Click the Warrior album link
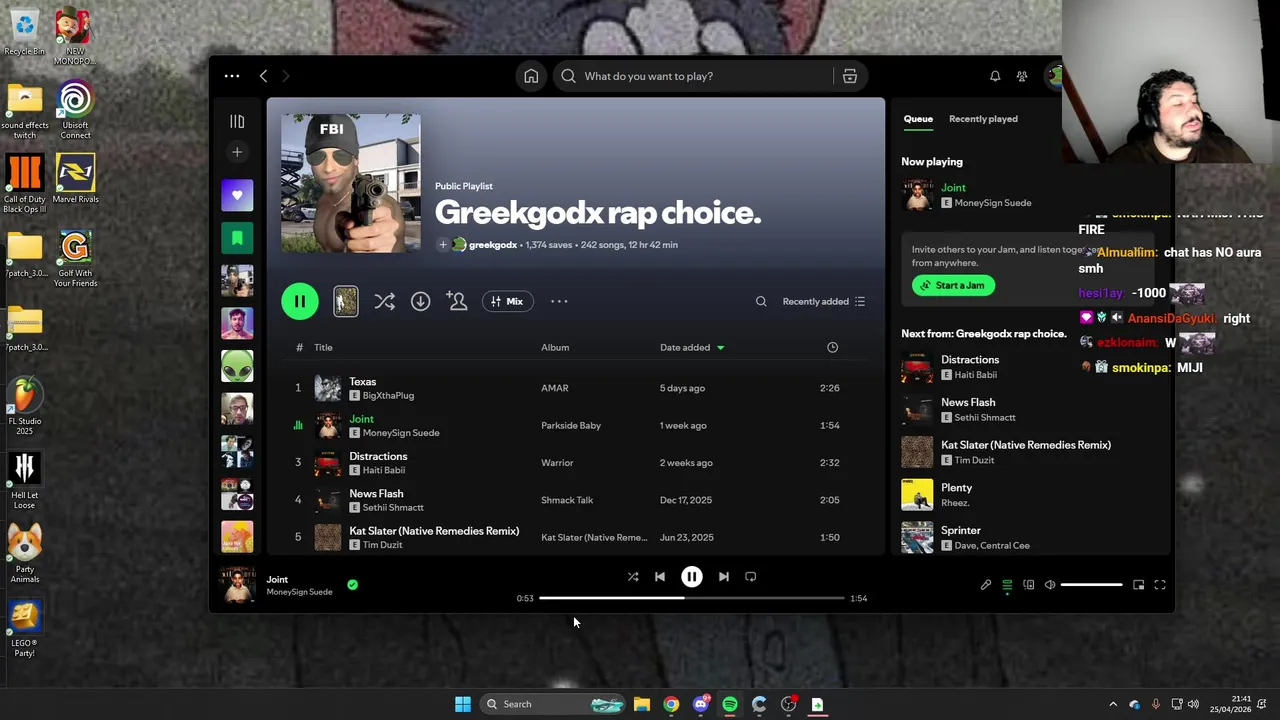The height and width of the screenshot is (720, 1280). (x=557, y=462)
